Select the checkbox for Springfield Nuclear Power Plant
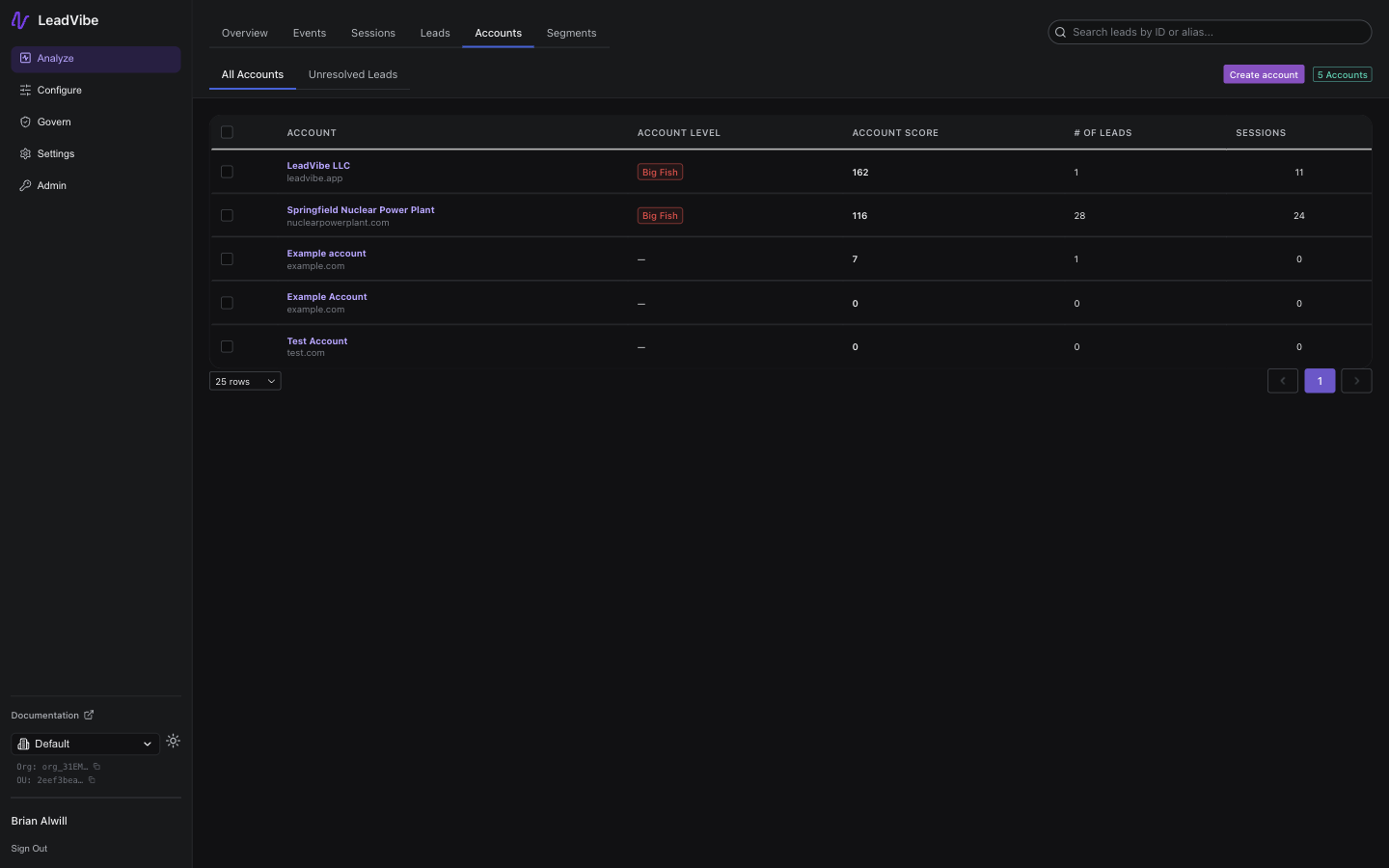The height and width of the screenshot is (868, 1389). [x=227, y=215]
